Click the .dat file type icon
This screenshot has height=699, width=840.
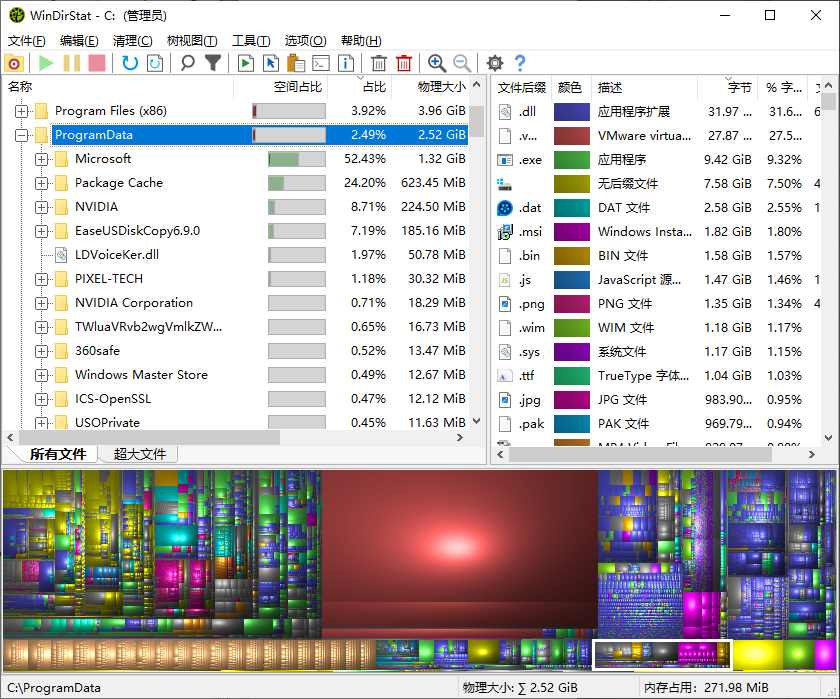click(x=505, y=208)
